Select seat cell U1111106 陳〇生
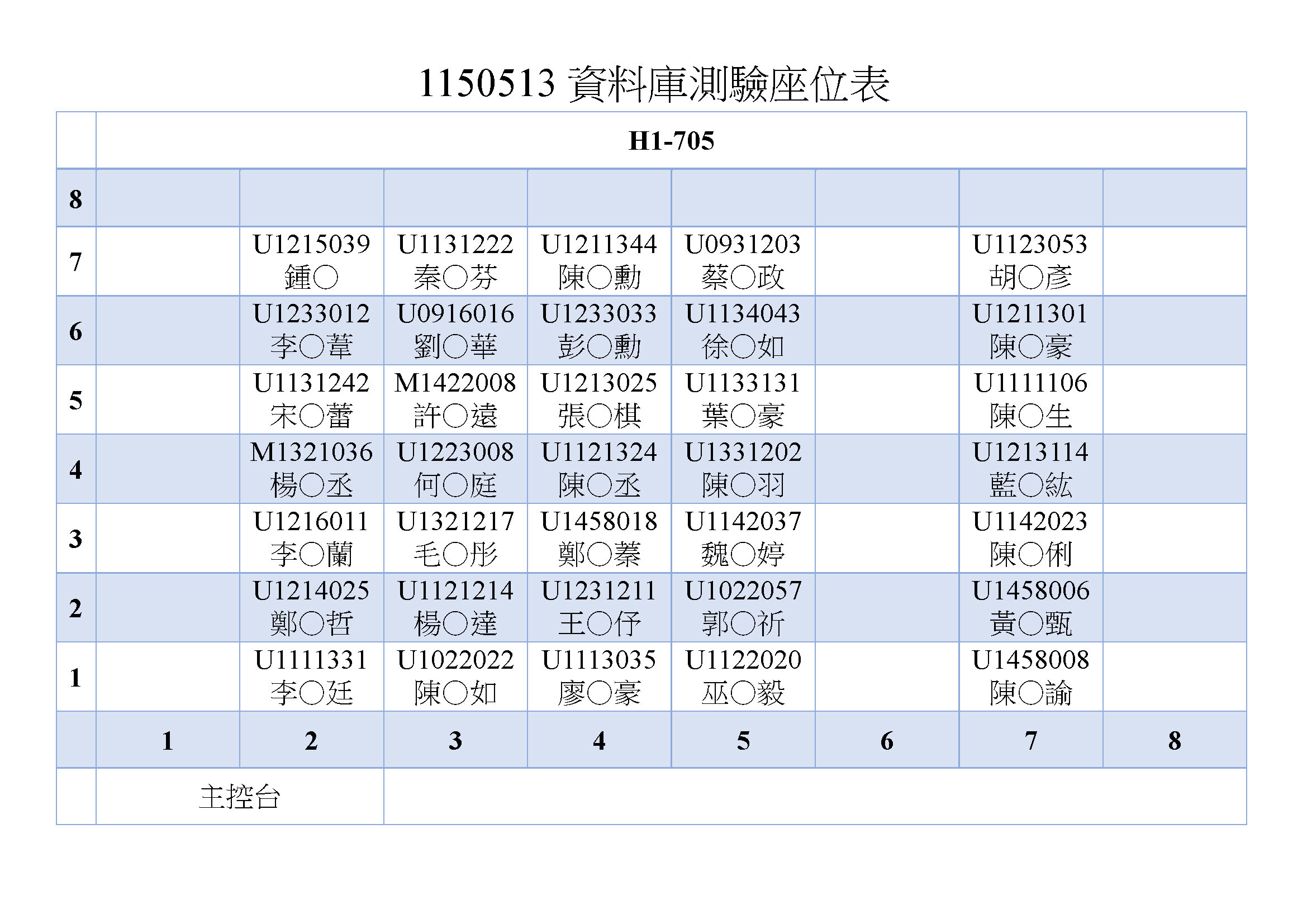This screenshot has height=924, width=1307. (x=1031, y=400)
